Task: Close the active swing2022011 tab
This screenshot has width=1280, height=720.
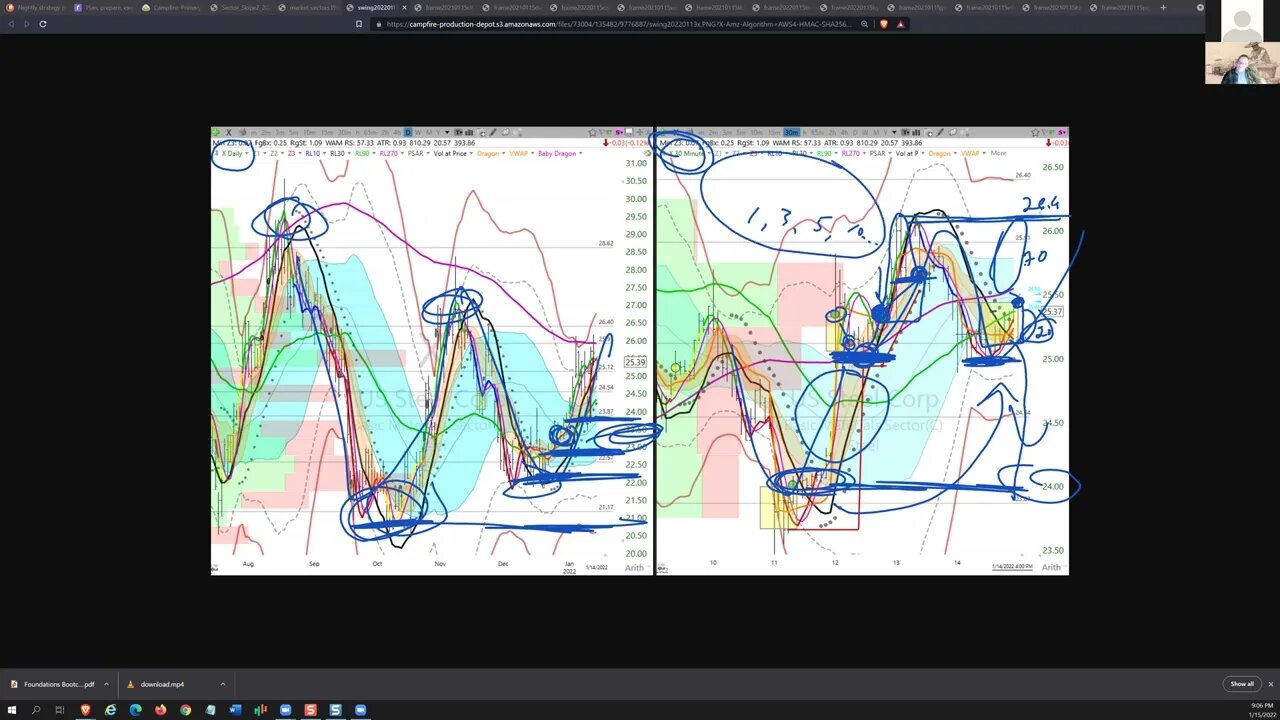Action: (x=404, y=8)
